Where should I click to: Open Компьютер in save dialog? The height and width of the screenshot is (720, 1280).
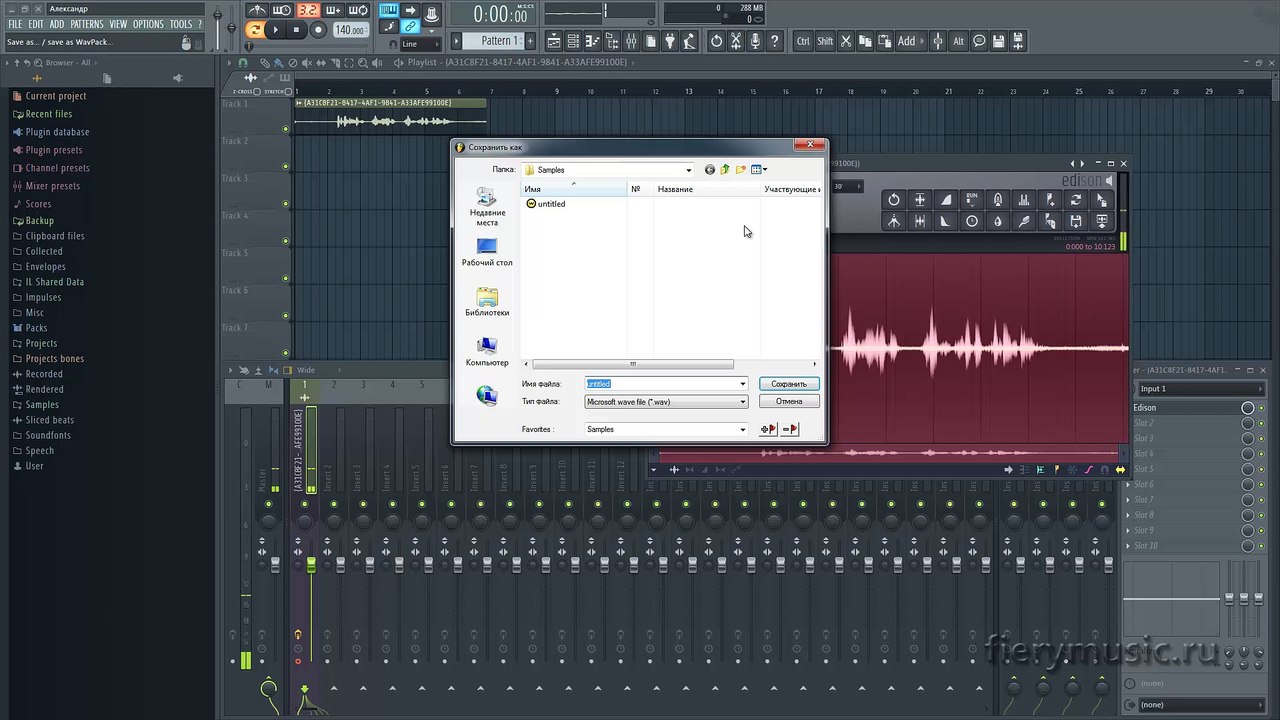pyautogui.click(x=487, y=352)
